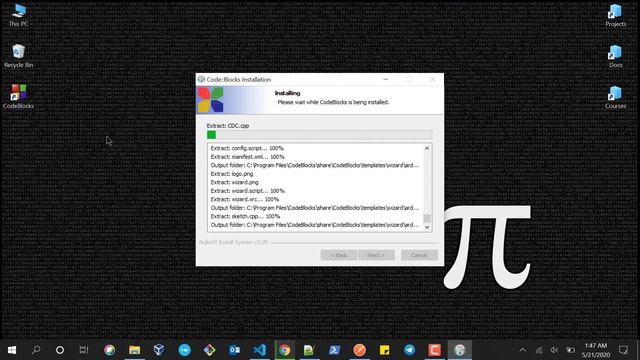Open the yellow Sticky Notes taskbar icon

click(x=384, y=350)
